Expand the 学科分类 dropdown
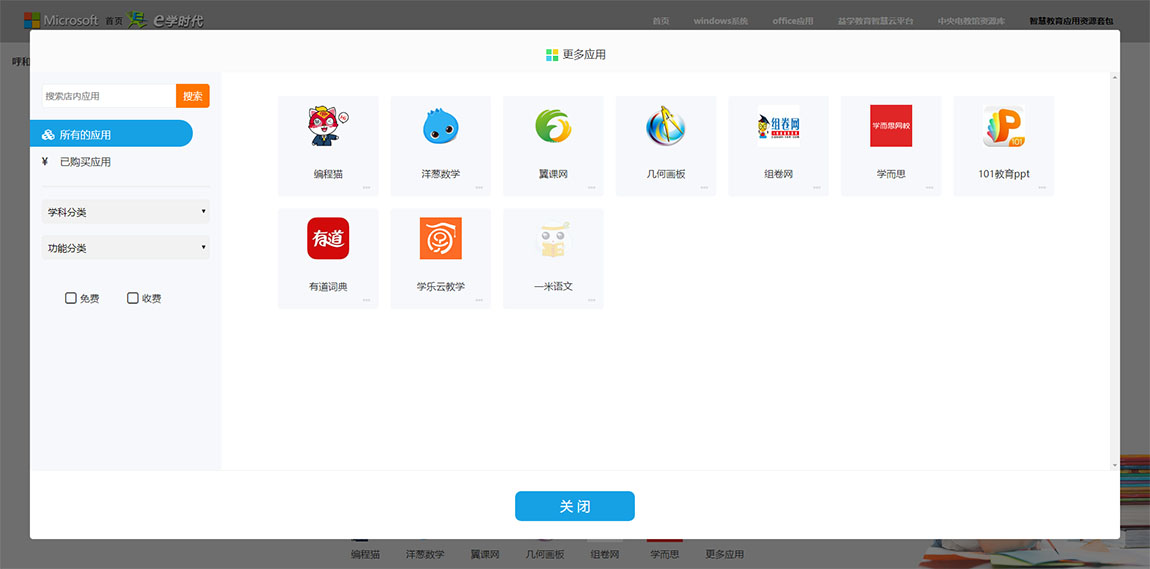This screenshot has width=1150, height=569. pyautogui.click(x=126, y=212)
